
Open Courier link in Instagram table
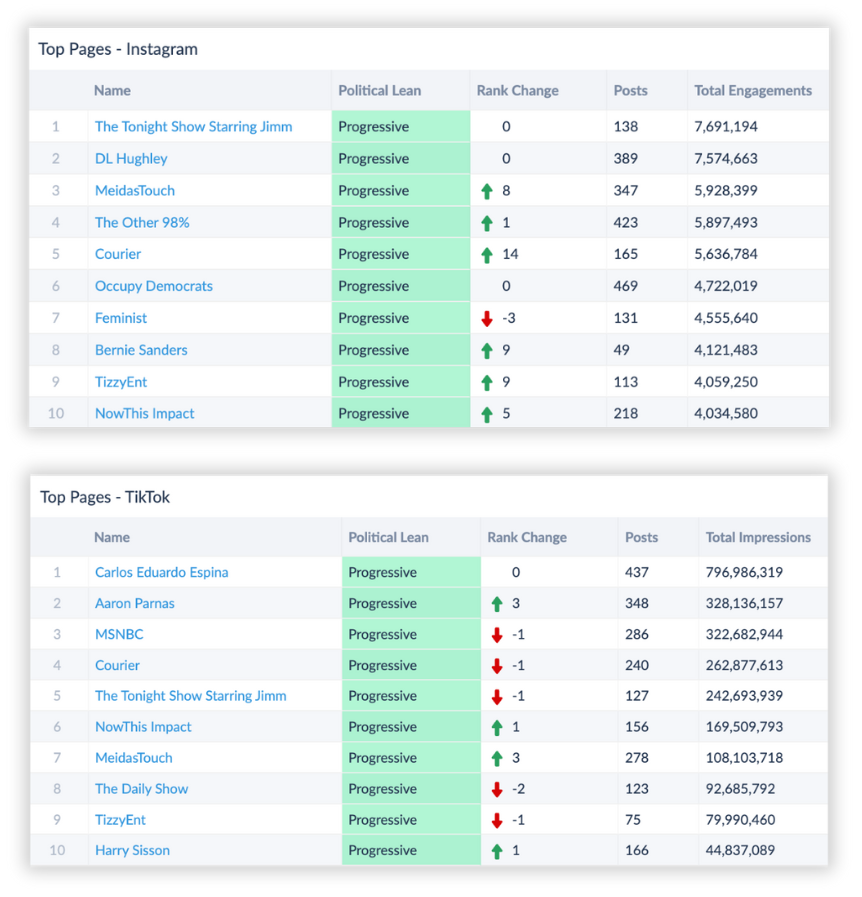tap(118, 254)
